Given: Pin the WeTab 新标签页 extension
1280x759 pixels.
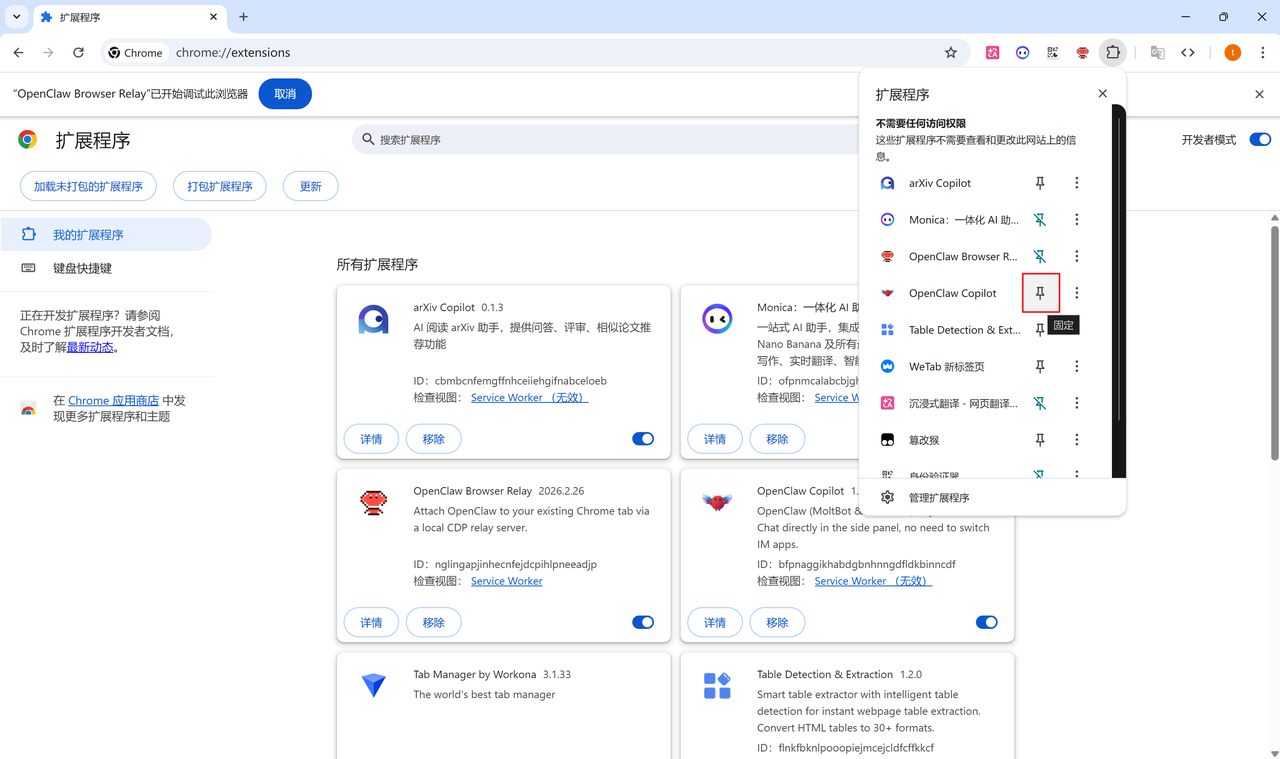Looking at the screenshot, I should [x=1040, y=367].
